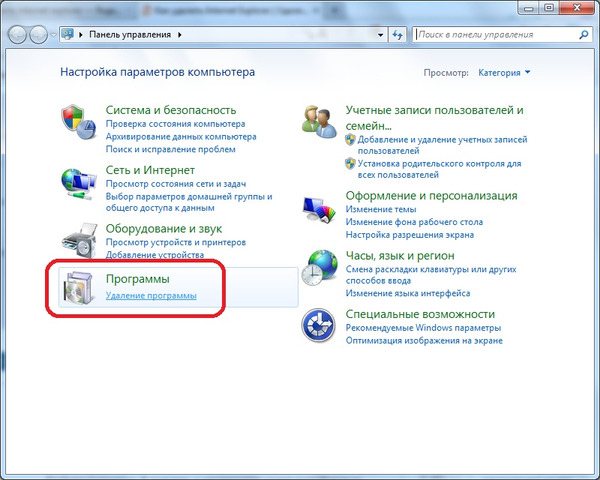Open Часы, язык и регион category
The height and width of the screenshot is (480, 600).
coord(400,255)
